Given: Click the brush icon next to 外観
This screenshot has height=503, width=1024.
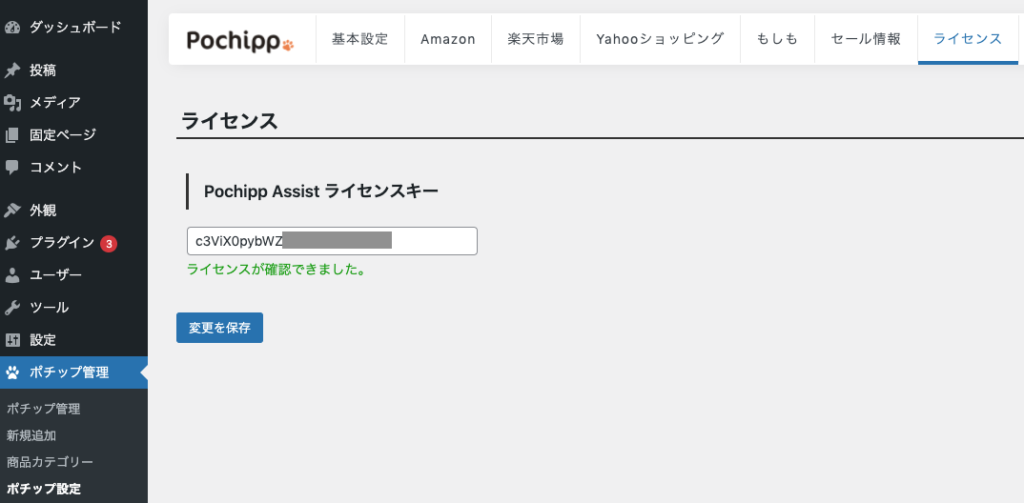Looking at the screenshot, I should pos(12,210).
